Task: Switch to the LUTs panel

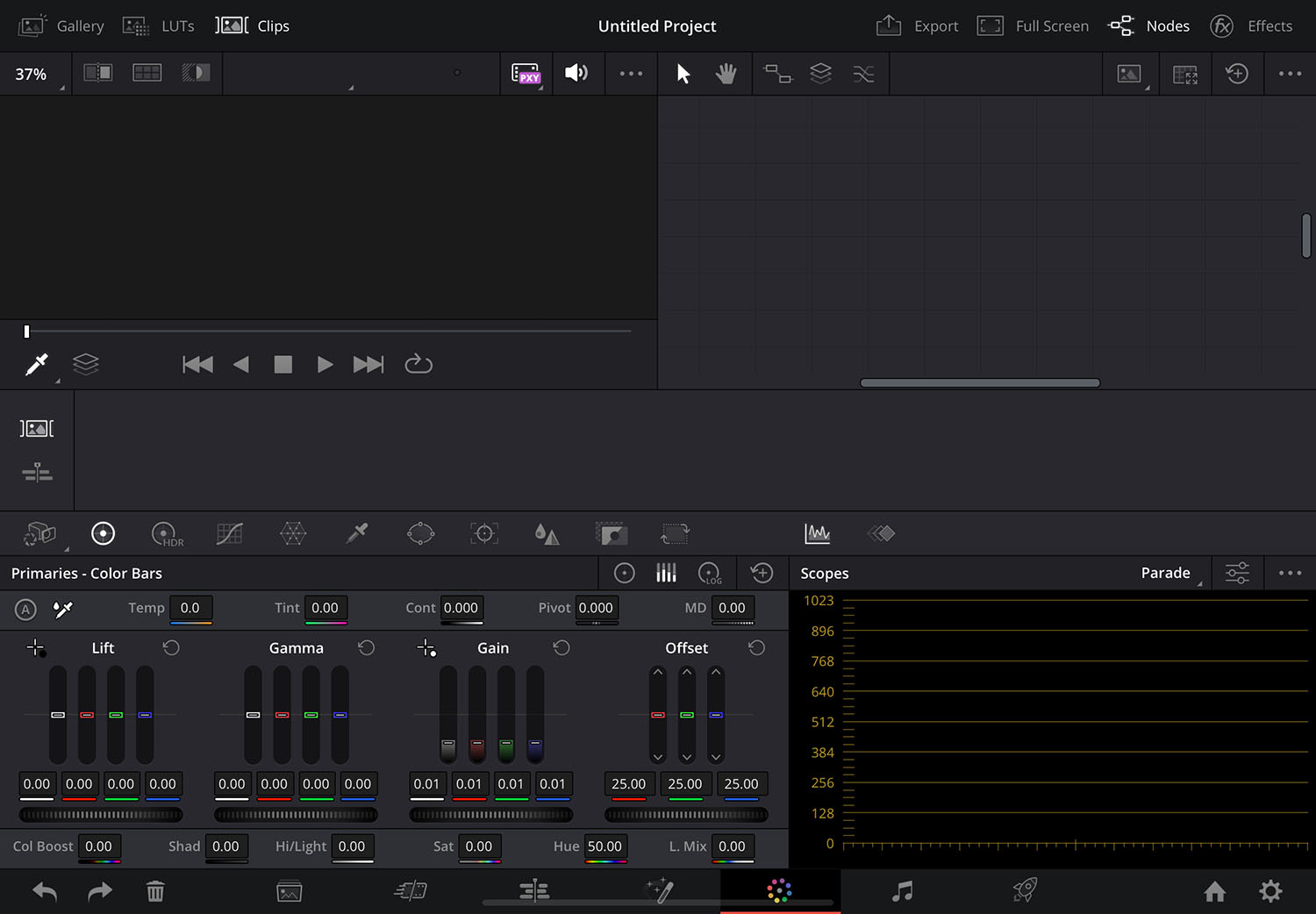Action: coord(159,26)
